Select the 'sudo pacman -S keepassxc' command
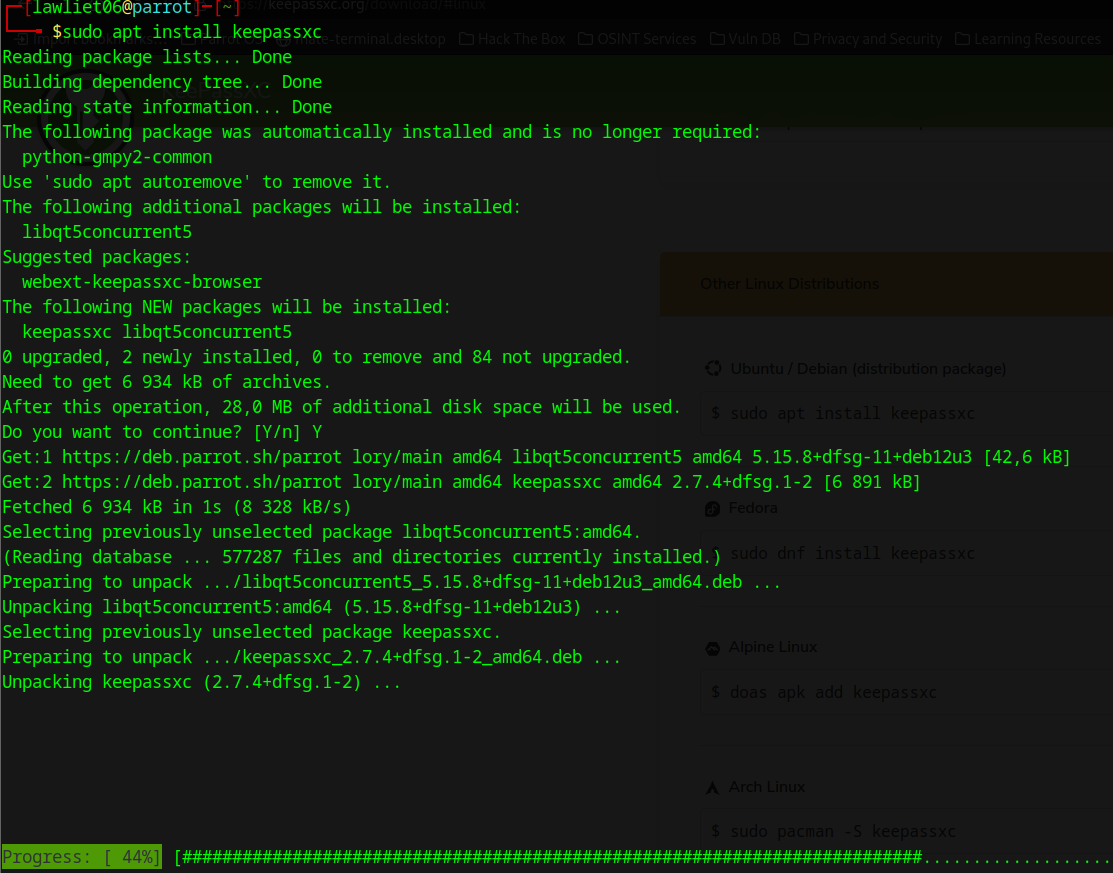This screenshot has width=1113, height=873. click(x=843, y=831)
